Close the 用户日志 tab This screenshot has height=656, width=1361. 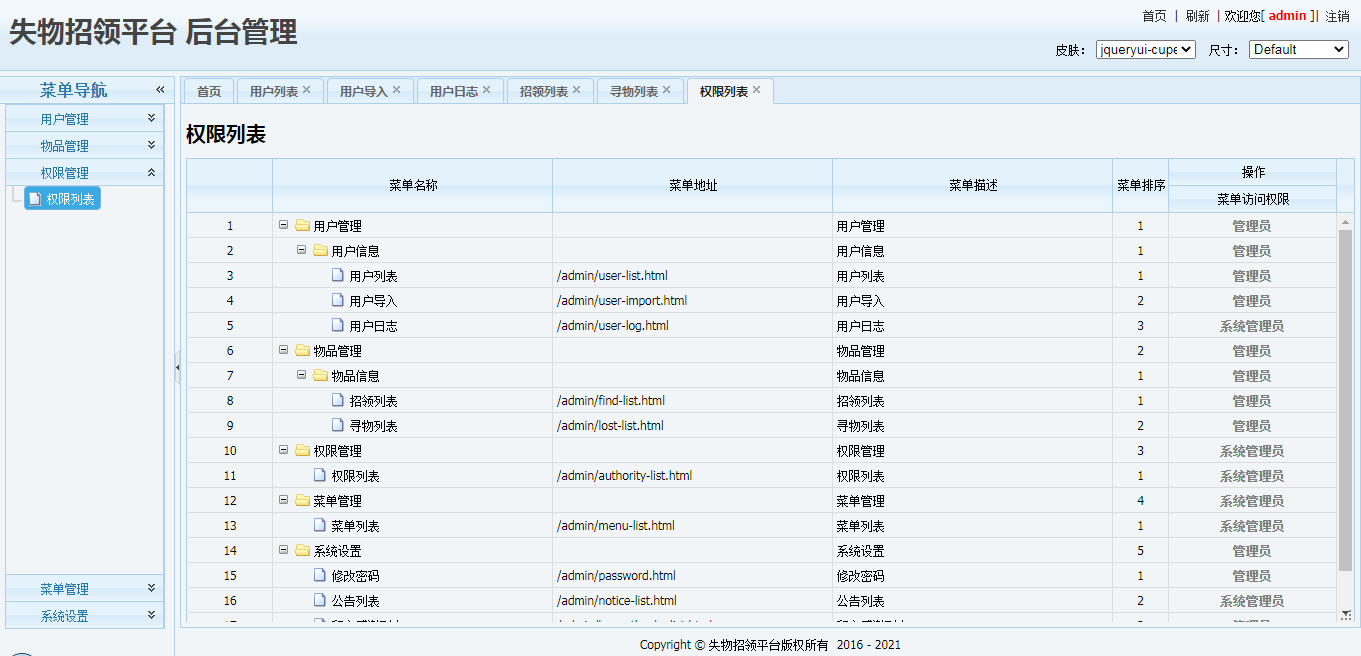[486, 90]
